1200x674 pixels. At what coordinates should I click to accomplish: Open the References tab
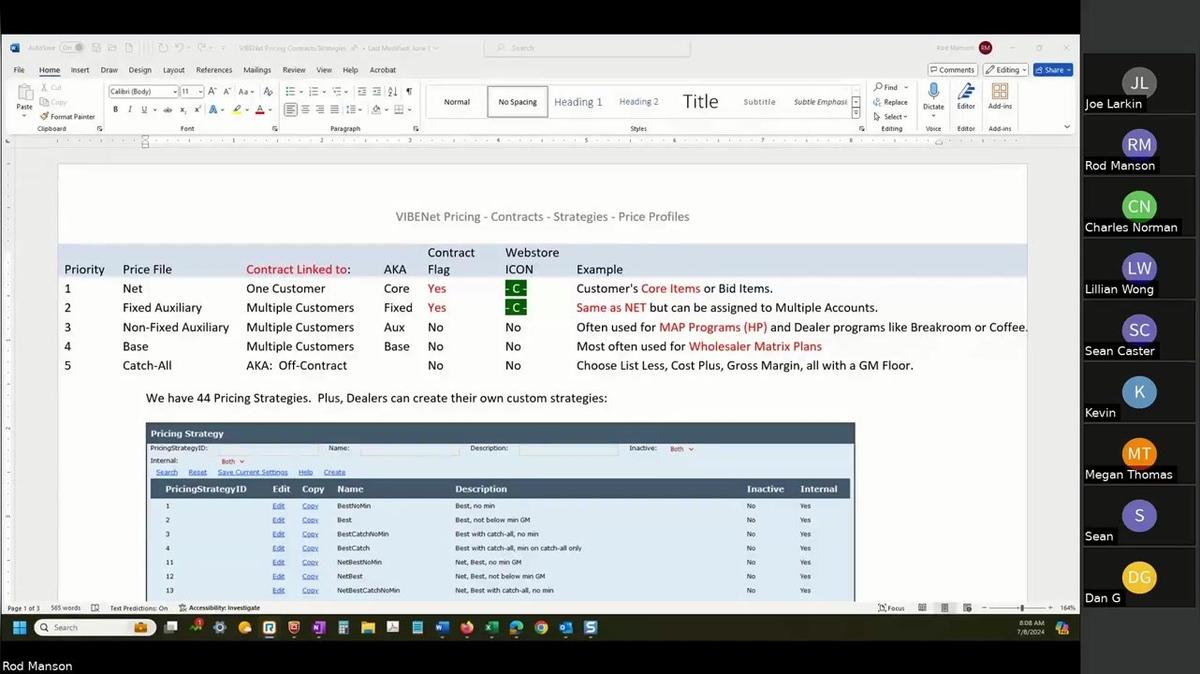click(x=214, y=70)
